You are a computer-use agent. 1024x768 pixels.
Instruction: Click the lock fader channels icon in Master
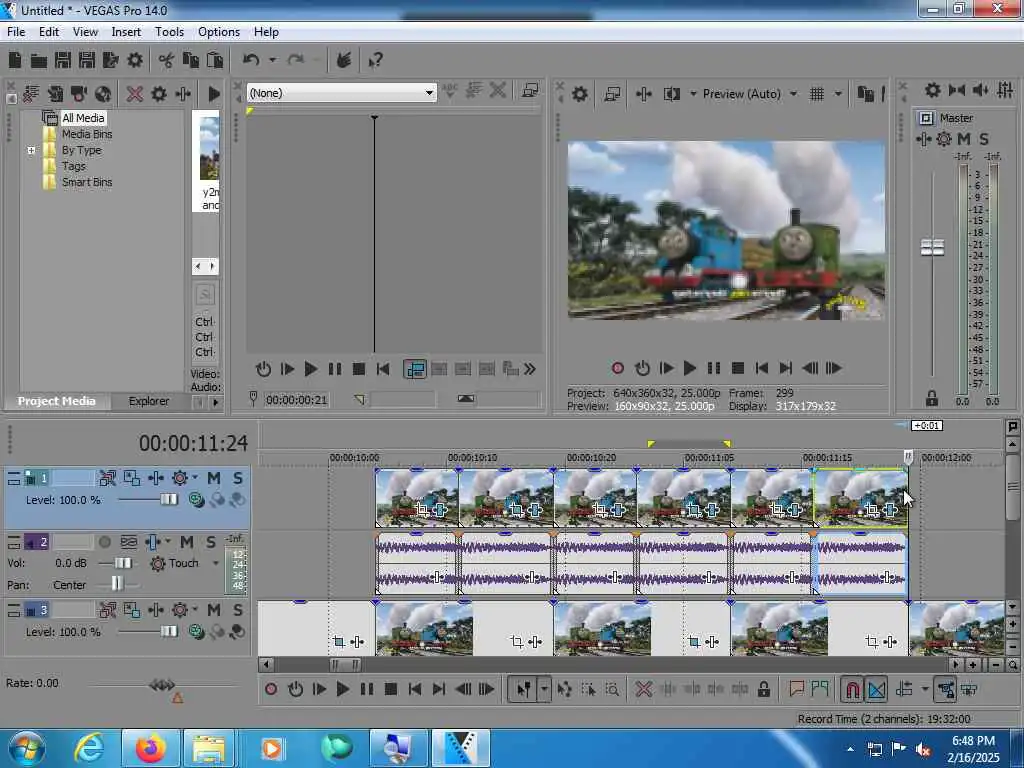pyautogui.click(x=932, y=398)
